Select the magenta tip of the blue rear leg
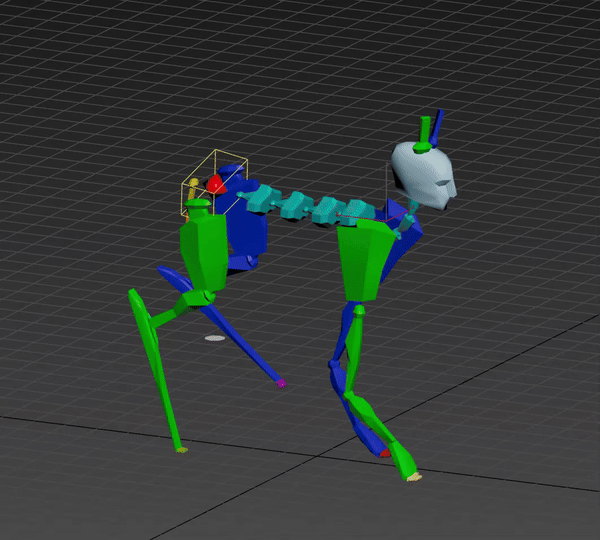The image size is (600, 540). click(281, 383)
